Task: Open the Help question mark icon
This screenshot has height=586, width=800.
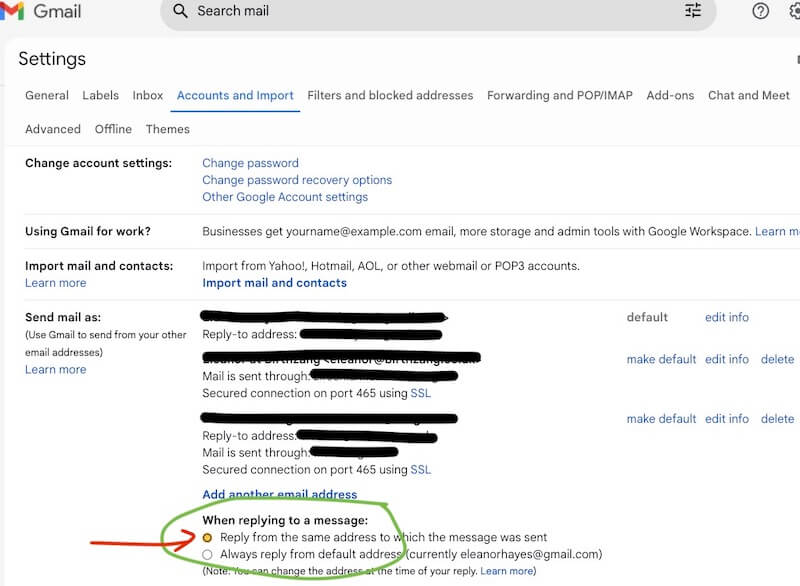Action: tap(760, 11)
